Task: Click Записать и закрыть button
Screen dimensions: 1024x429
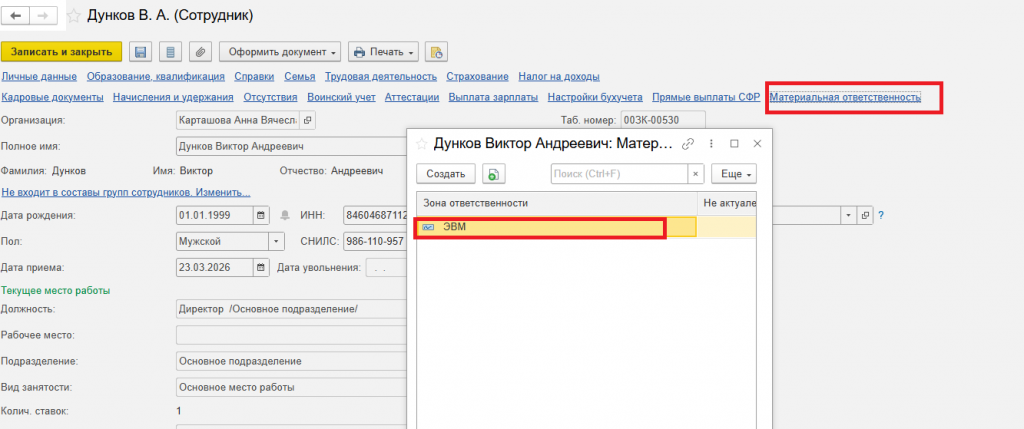Action: click(x=61, y=52)
